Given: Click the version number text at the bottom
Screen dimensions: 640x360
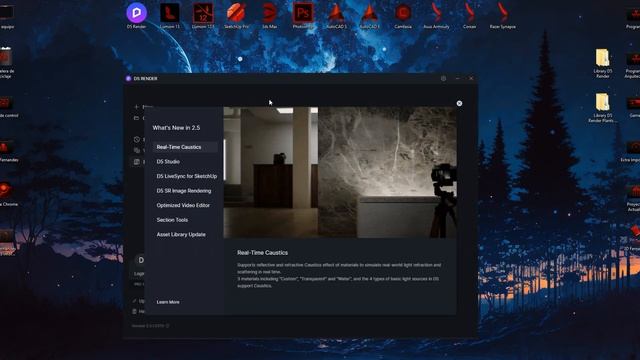Looking at the screenshot, I should pyautogui.click(x=148, y=326).
